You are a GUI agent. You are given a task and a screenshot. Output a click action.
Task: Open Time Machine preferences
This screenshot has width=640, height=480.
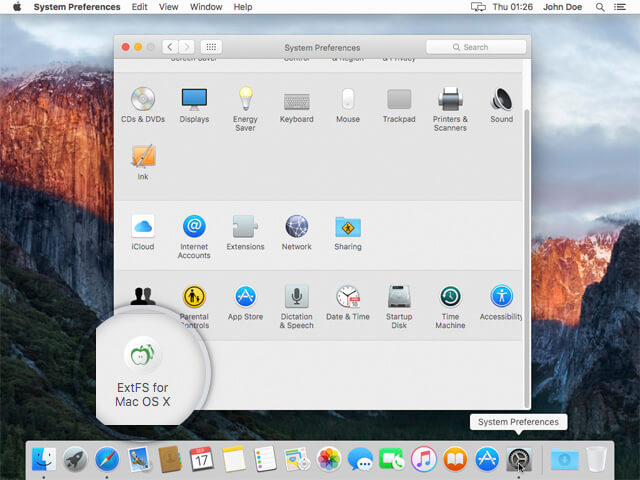(450, 297)
